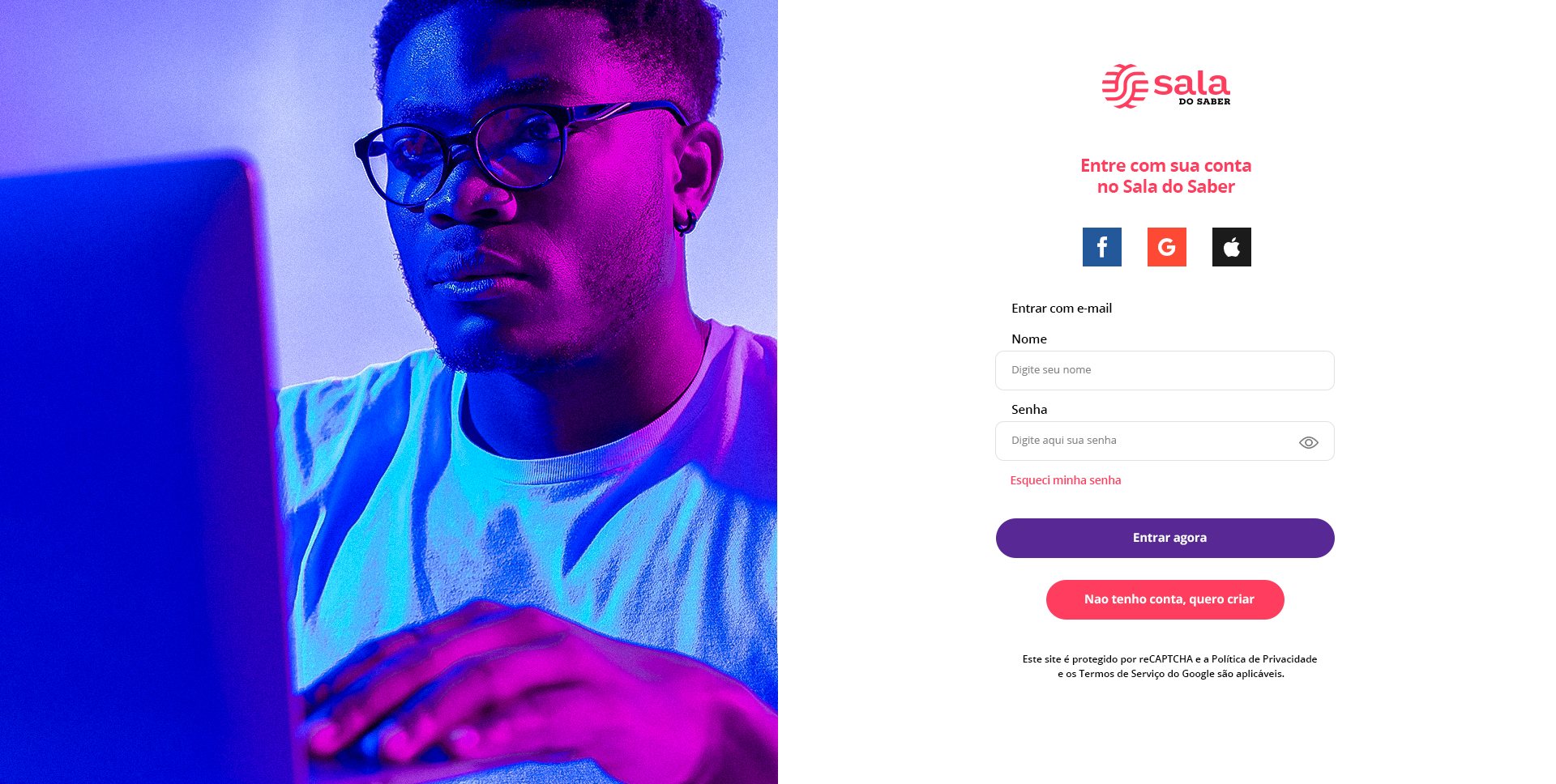Sign in with the Google icon
Screen dimensions: 1556x784
click(x=1167, y=247)
